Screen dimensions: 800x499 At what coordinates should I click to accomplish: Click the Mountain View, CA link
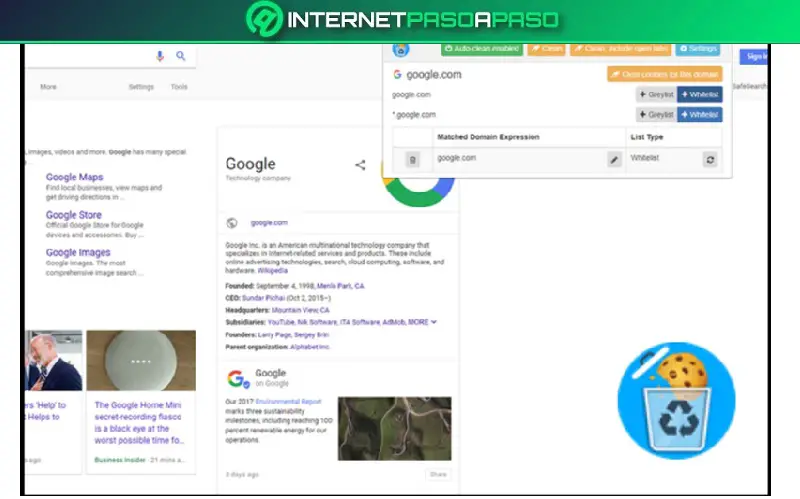[301, 310]
